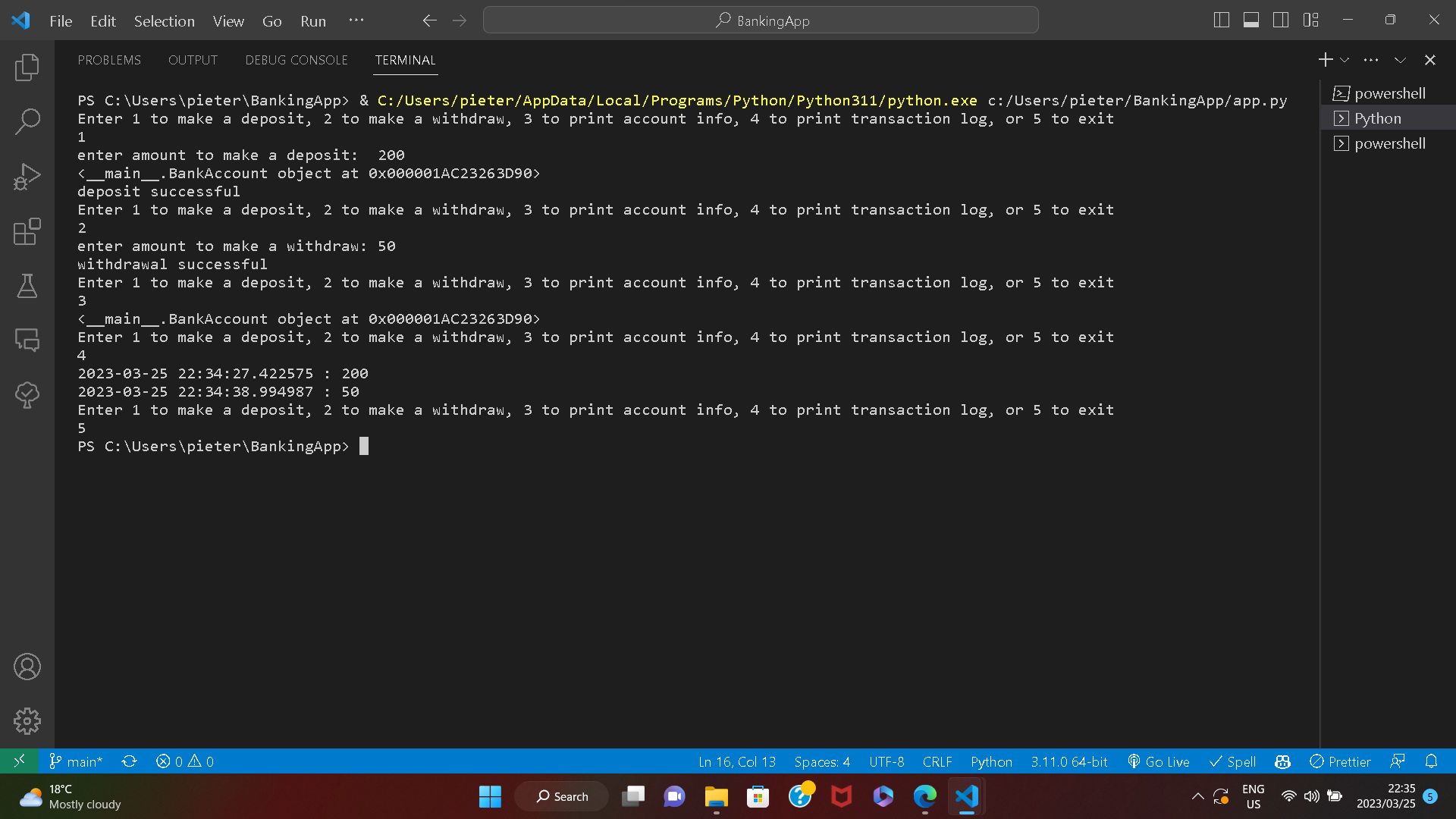
Task: Click the BankingApp command center search box
Action: click(761, 20)
